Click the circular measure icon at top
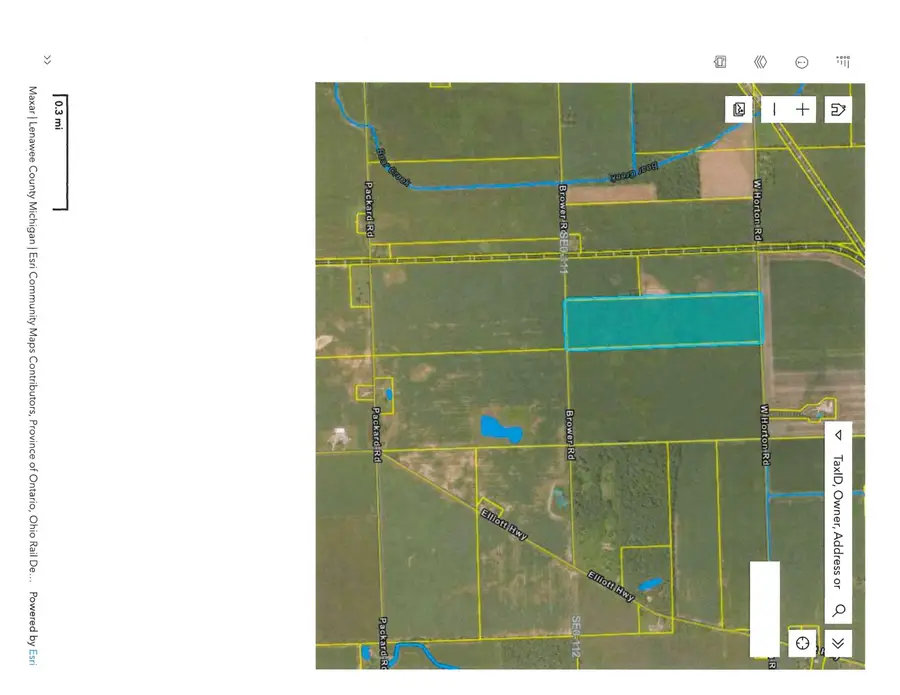The image size is (900, 695). pos(801,61)
